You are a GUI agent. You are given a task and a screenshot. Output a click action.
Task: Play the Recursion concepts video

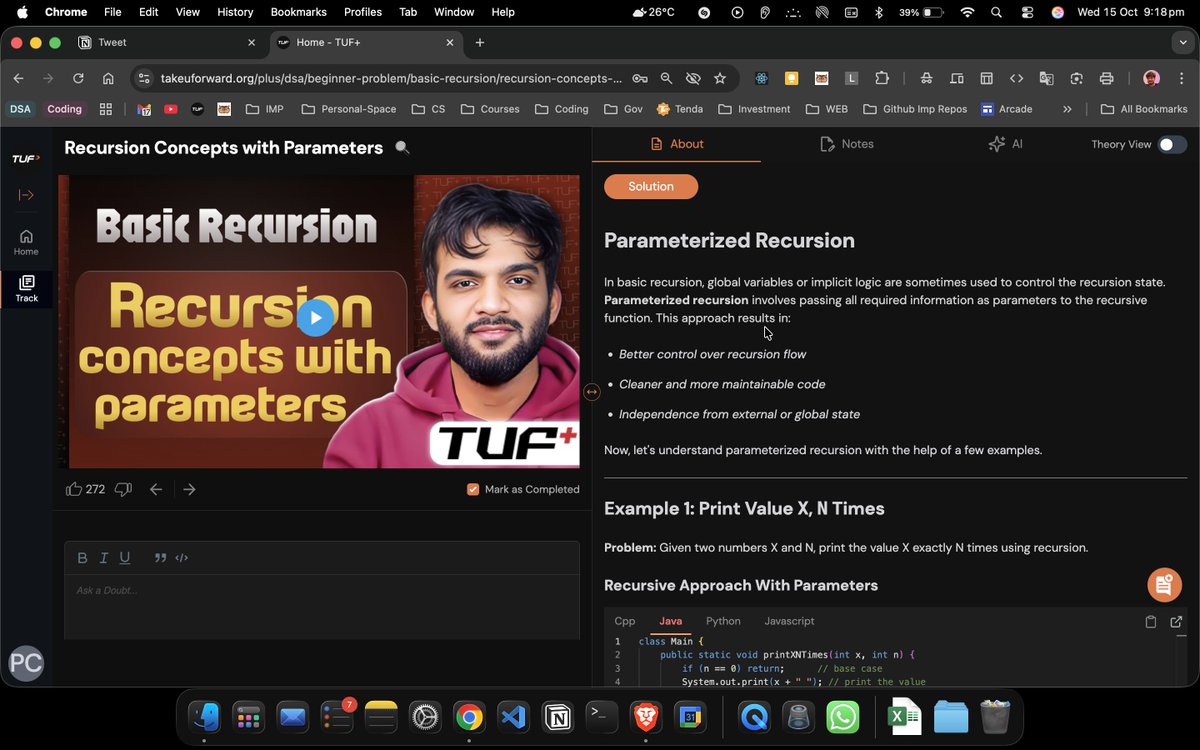click(315, 318)
